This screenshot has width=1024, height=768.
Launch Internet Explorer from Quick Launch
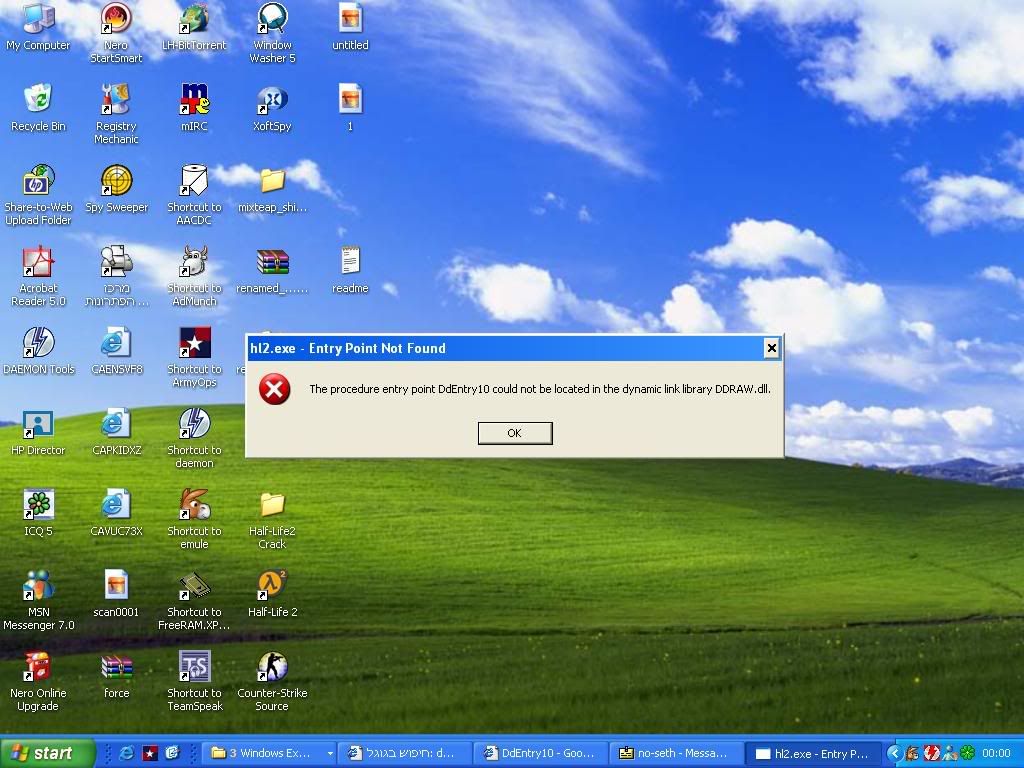(126, 753)
